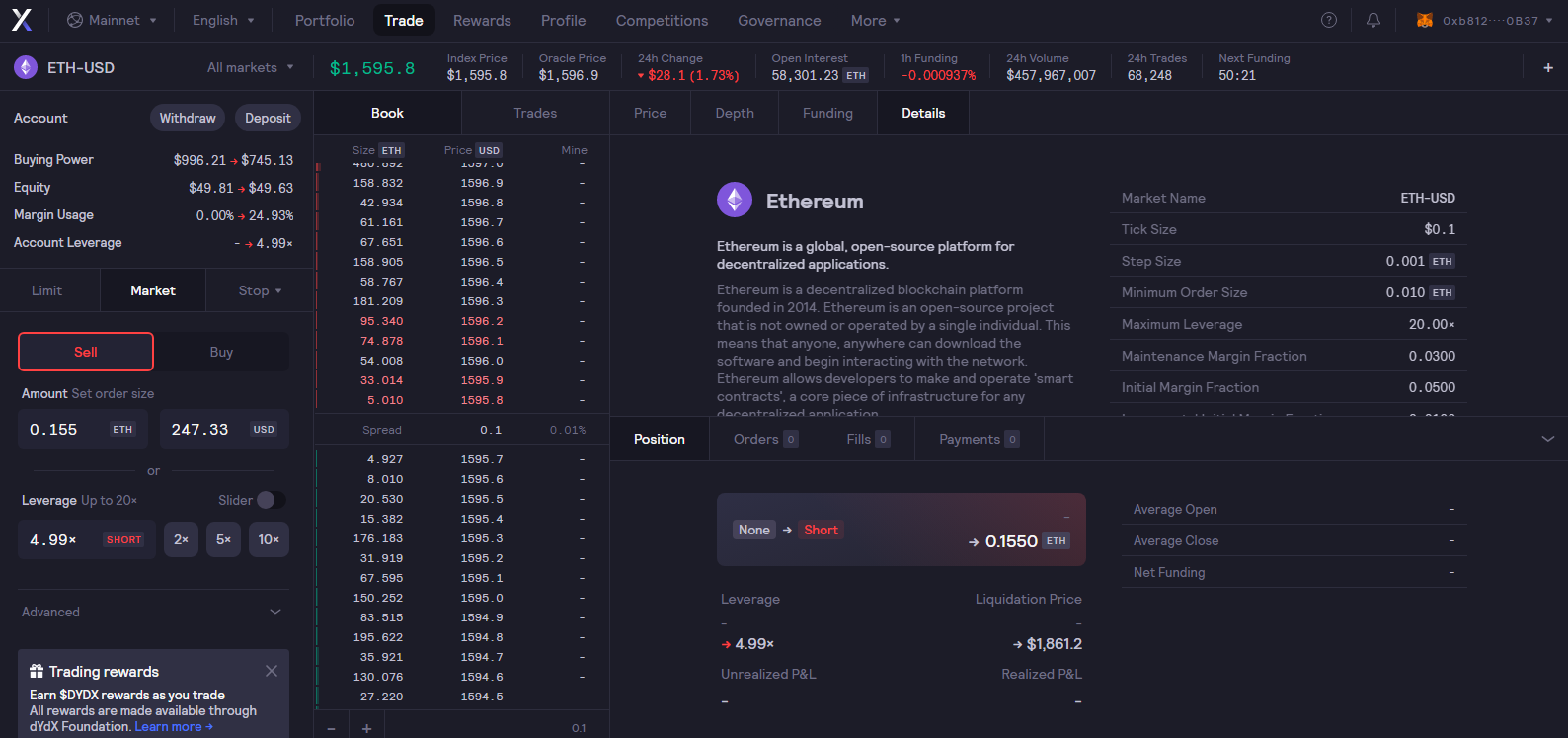Edit the ETH amount input field

83,429
